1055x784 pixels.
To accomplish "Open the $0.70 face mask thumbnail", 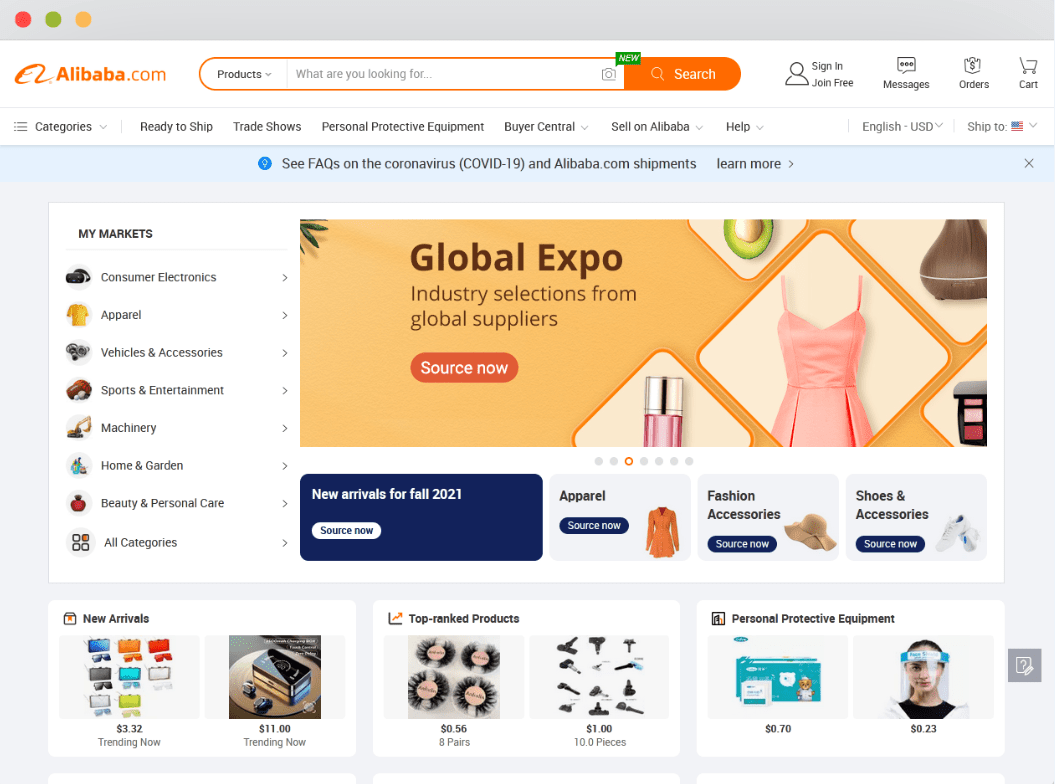I will pyautogui.click(x=778, y=677).
